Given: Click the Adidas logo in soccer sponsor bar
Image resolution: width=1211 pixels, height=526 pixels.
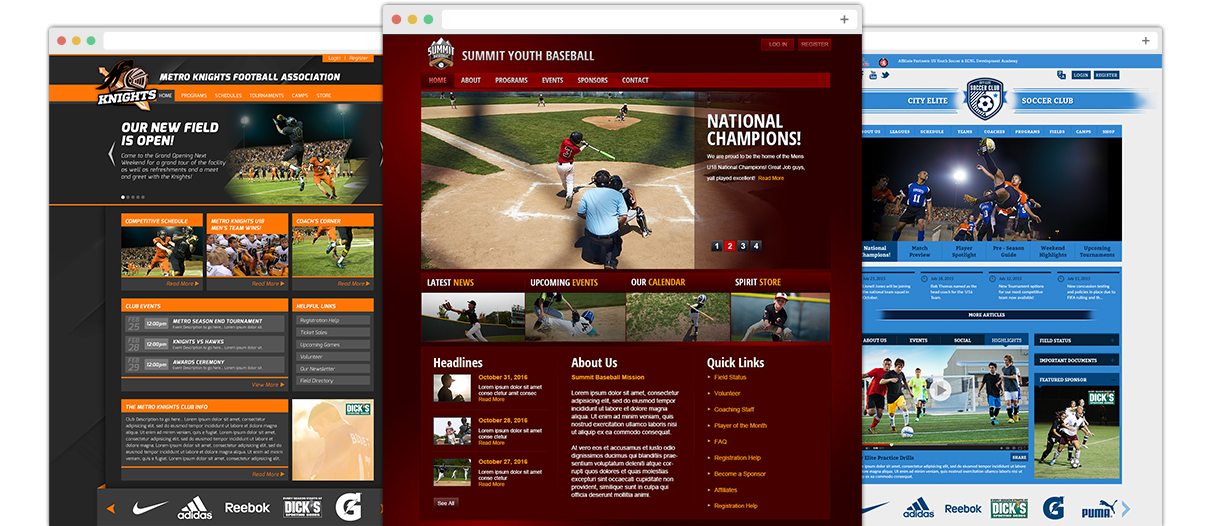Looking at the screenshot, I should 919,509.
